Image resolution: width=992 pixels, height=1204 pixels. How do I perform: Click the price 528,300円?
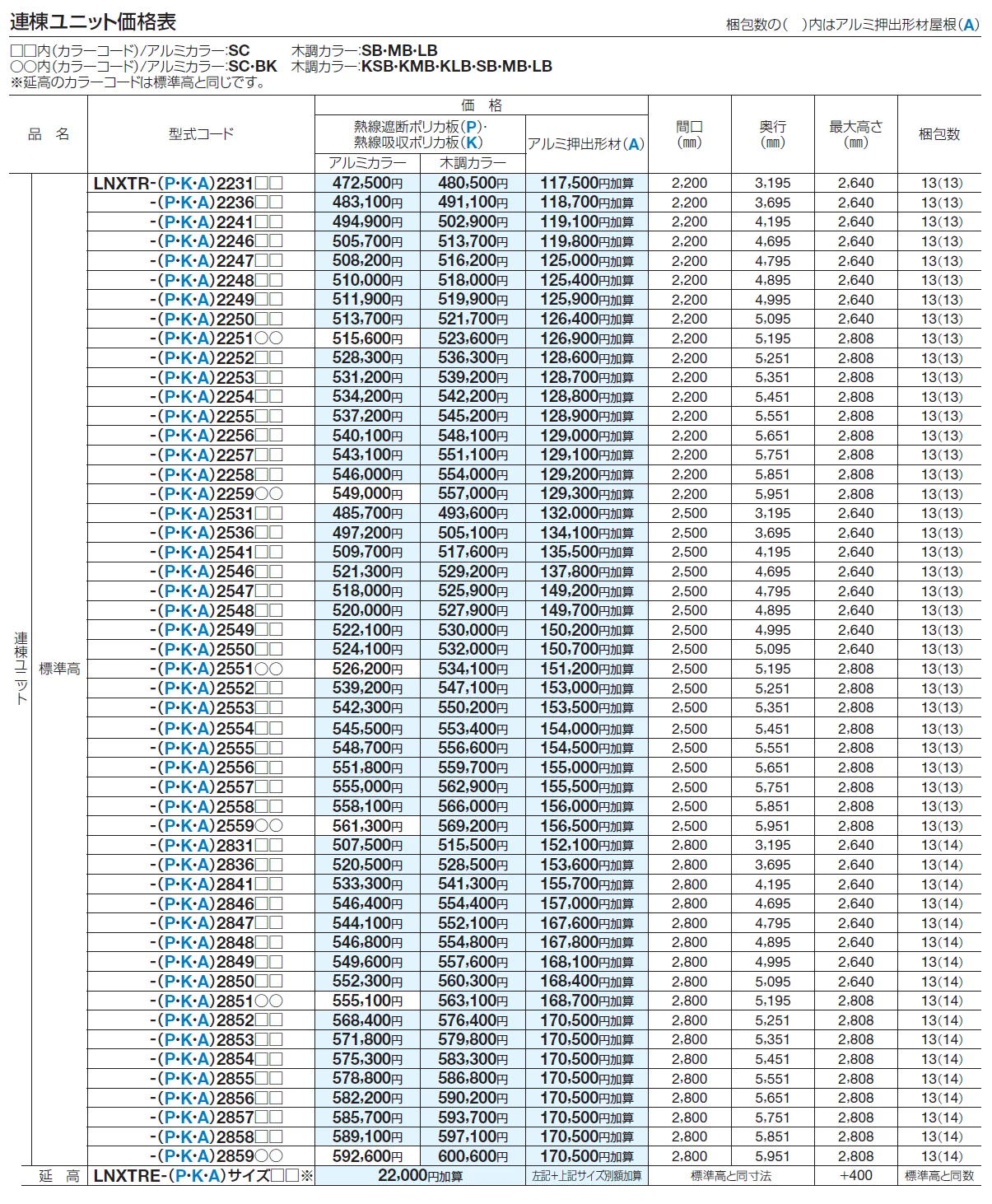click(x=367, y=358)
